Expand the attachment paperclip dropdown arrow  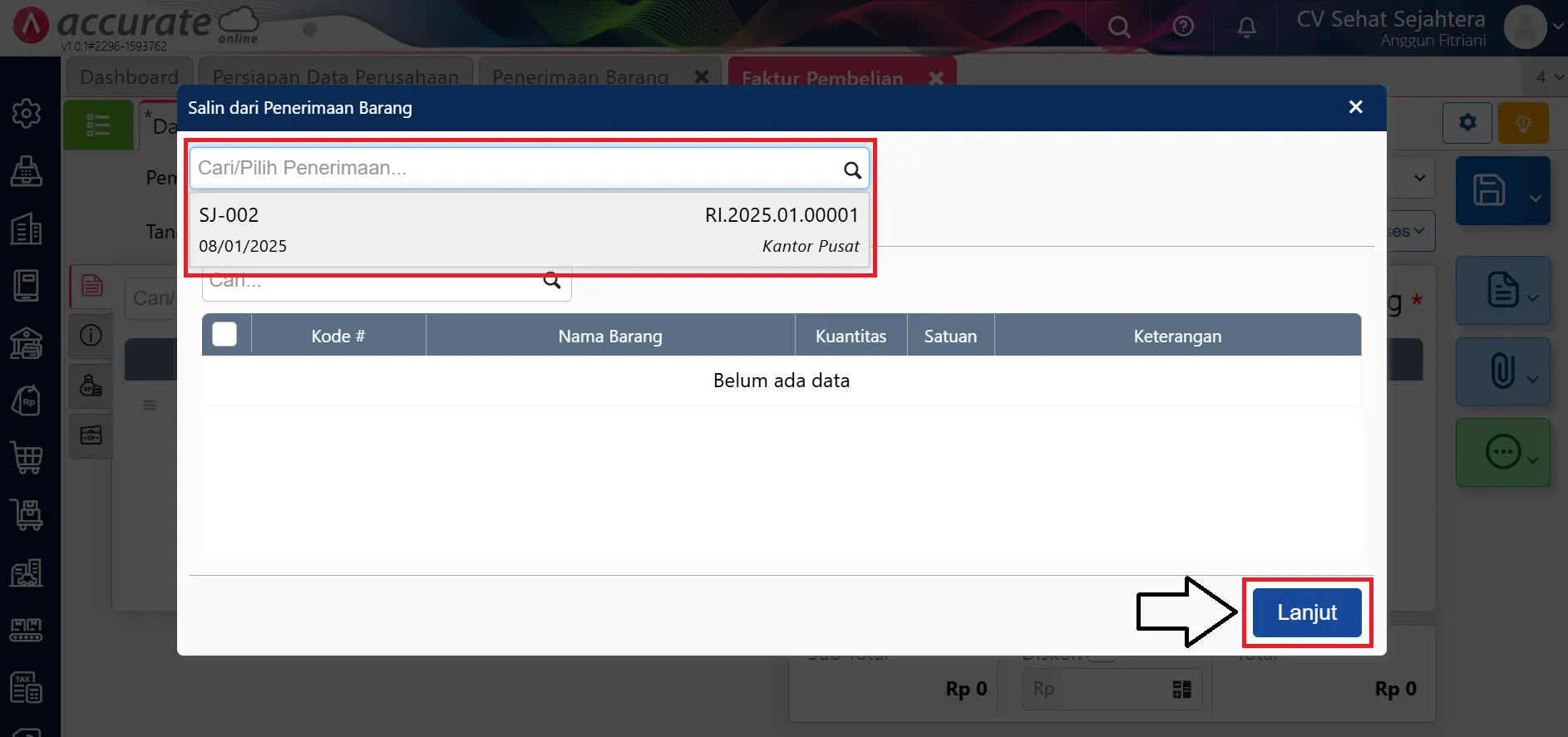coord(1532,379)
